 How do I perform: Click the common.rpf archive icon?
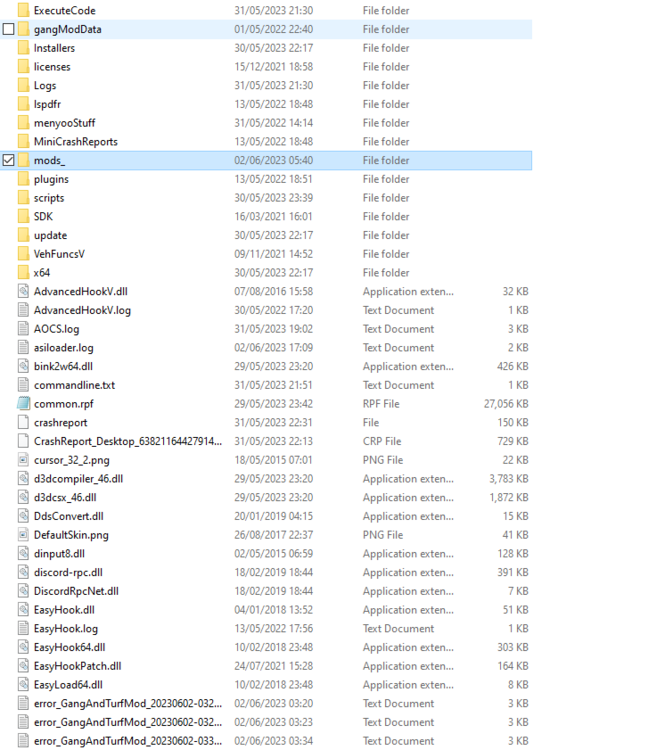23,404
